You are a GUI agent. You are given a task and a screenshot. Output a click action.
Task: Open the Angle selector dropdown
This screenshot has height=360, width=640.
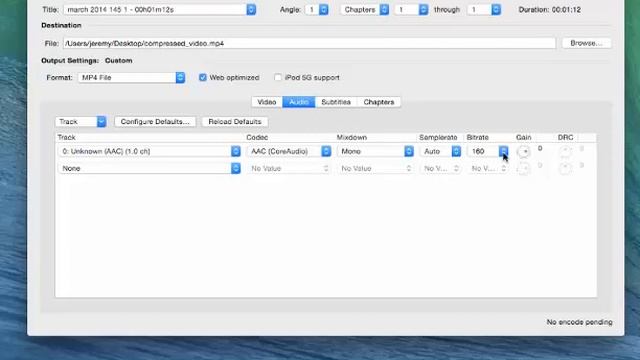pos(317,9)
